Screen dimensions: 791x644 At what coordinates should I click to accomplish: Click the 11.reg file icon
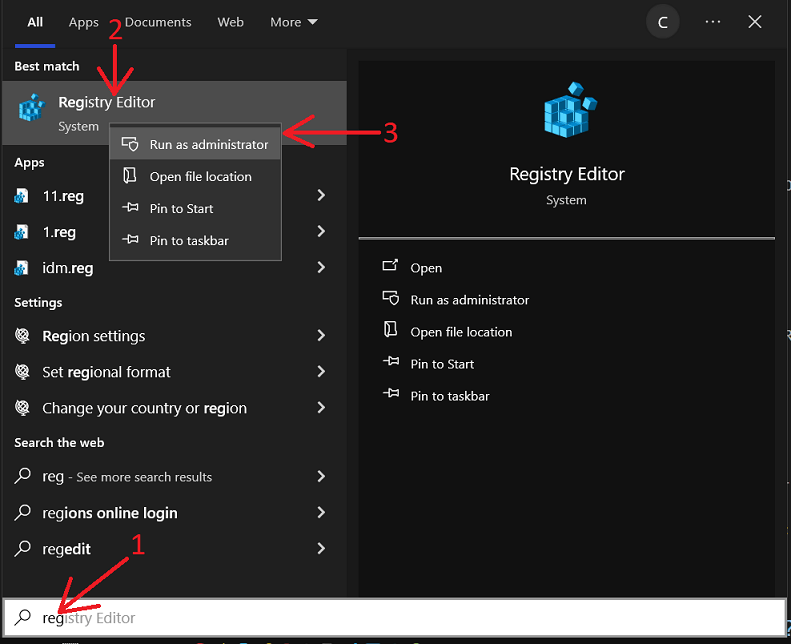pos(21,196)
